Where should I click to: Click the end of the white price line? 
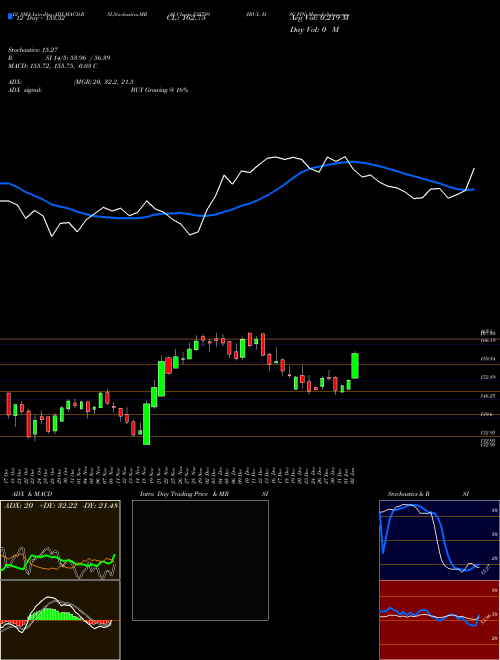tap(474, 169)
